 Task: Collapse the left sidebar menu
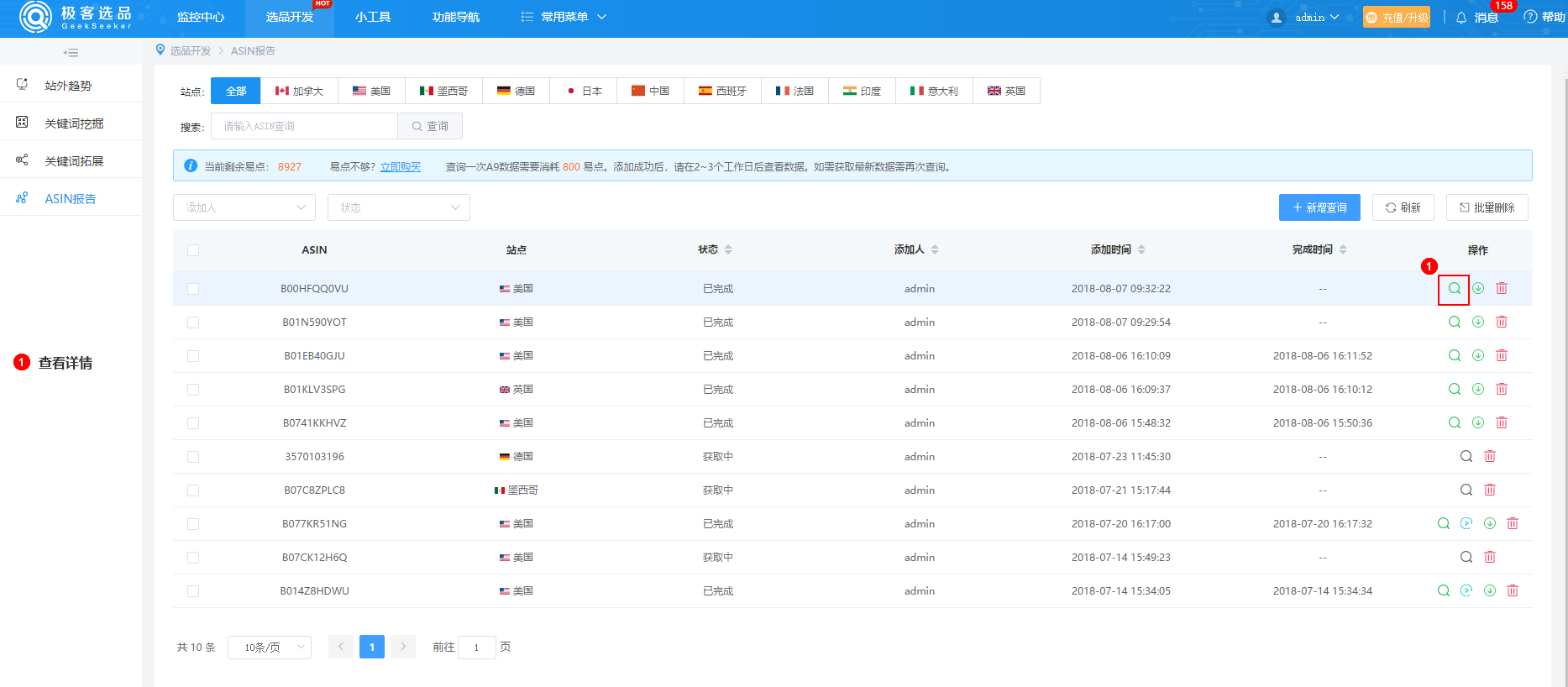(71, 53)
